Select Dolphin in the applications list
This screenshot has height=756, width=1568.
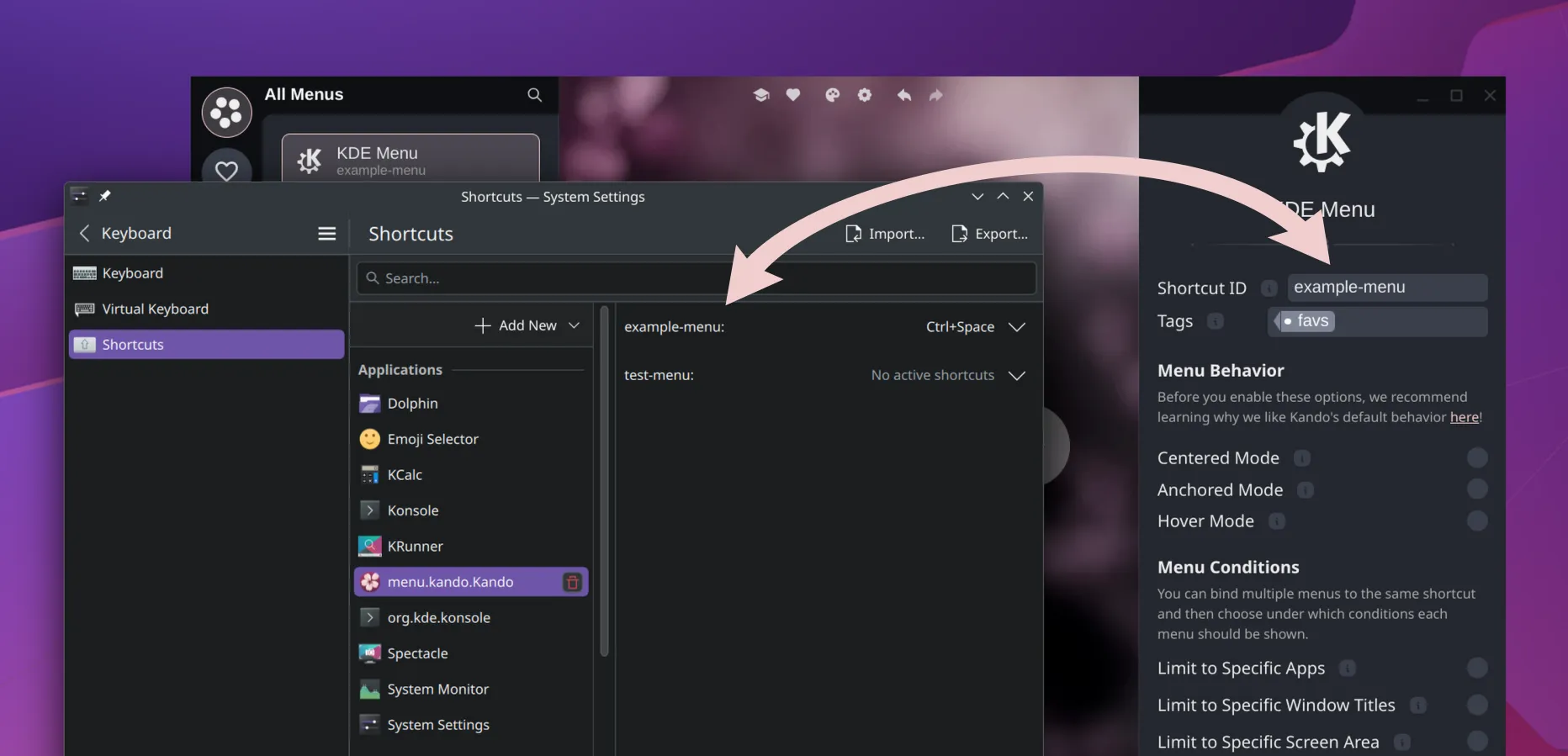(x=471, y=404)
